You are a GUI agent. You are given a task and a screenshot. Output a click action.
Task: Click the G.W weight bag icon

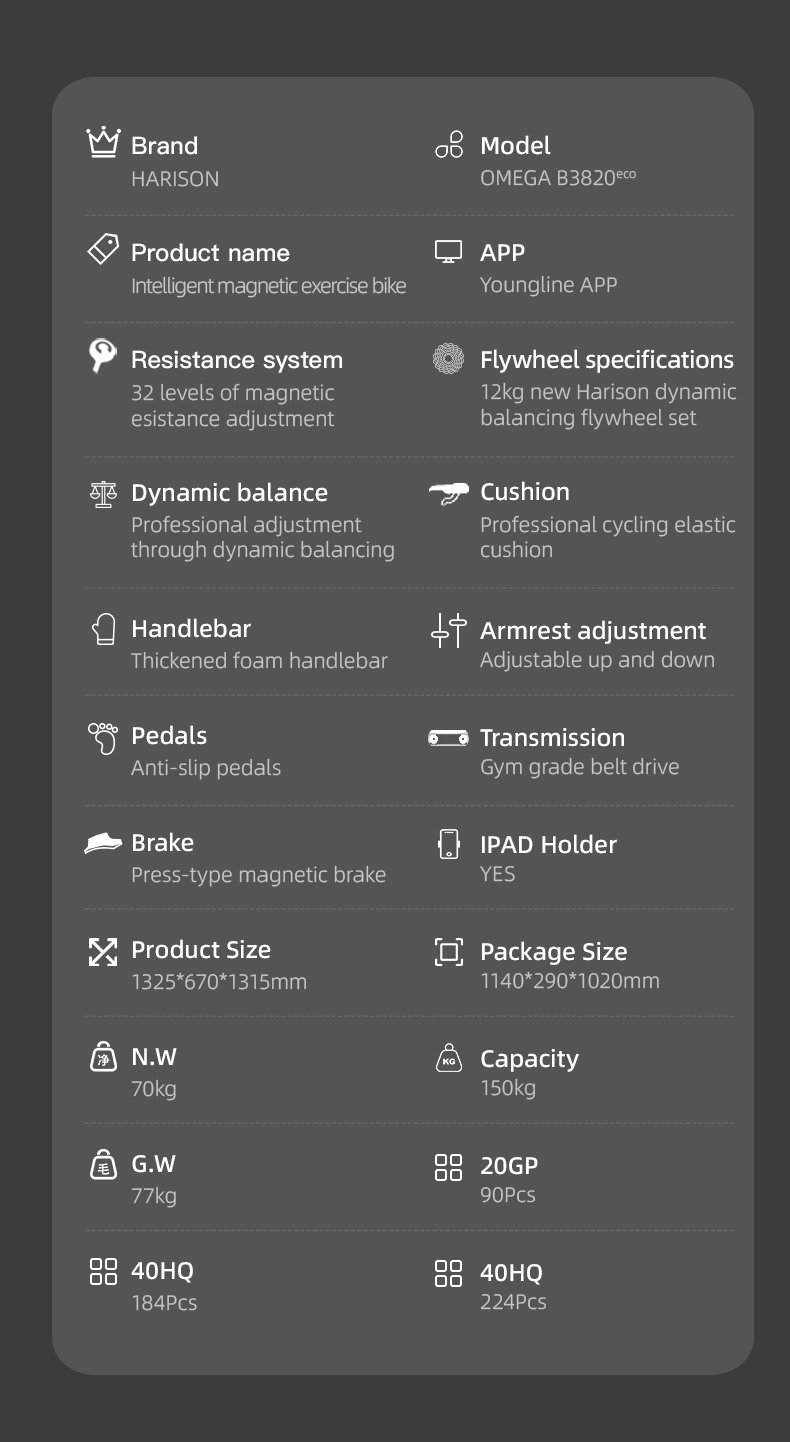point(103,1164)
